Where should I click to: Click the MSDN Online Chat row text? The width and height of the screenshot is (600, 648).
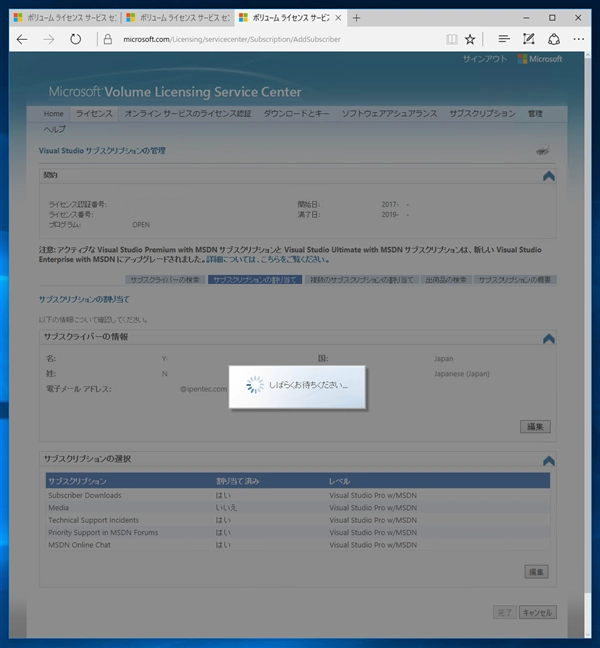[x=79, y=545]
